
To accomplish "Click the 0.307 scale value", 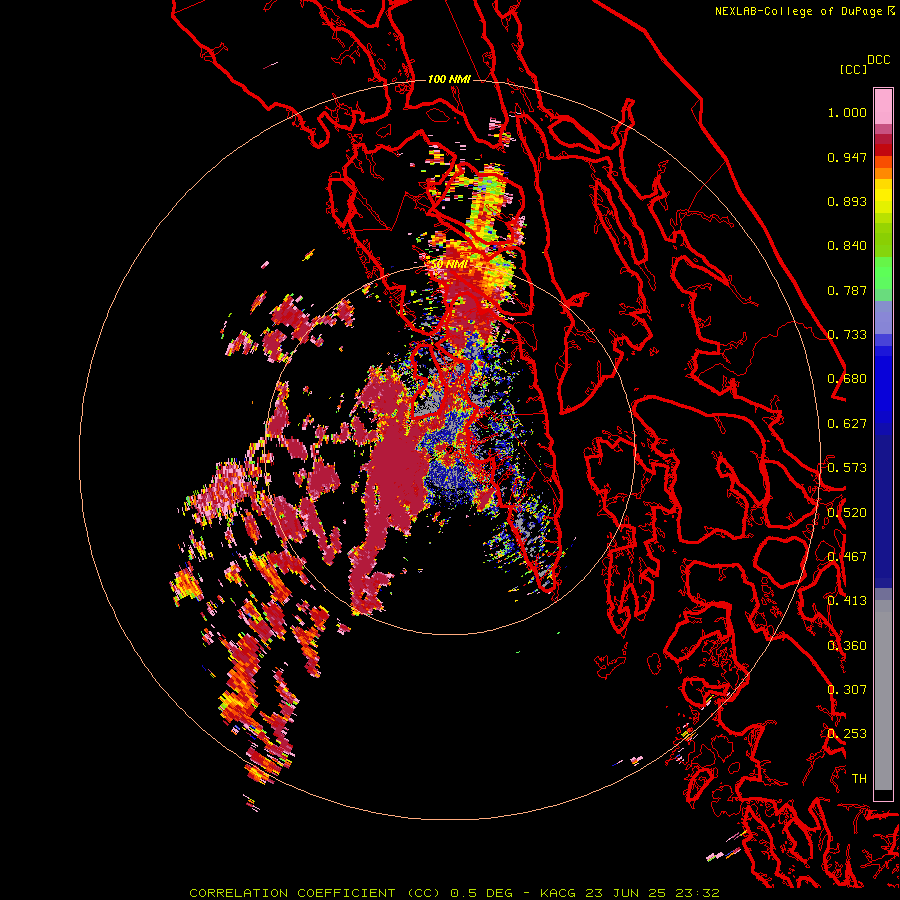I will point(847,690).
